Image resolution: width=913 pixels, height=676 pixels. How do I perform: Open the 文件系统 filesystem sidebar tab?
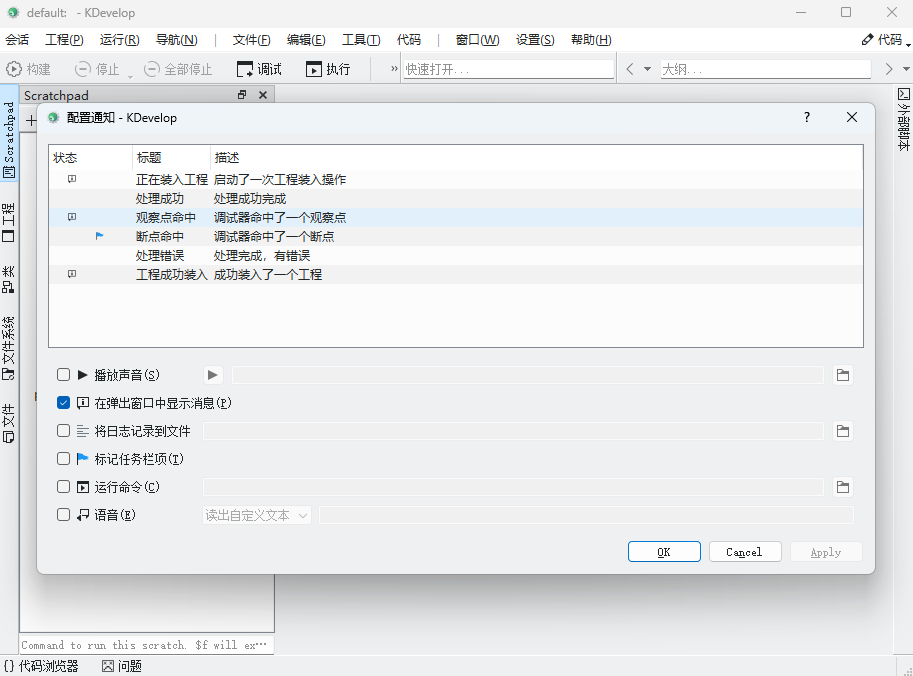click(x=9, y=348)
